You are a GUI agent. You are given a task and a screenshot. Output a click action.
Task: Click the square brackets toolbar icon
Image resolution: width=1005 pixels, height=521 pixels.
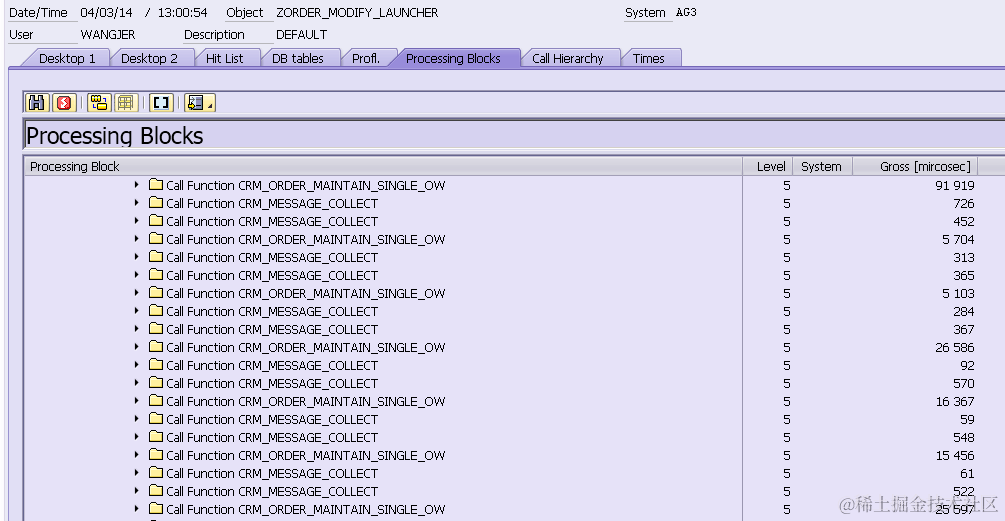point(161,103)
